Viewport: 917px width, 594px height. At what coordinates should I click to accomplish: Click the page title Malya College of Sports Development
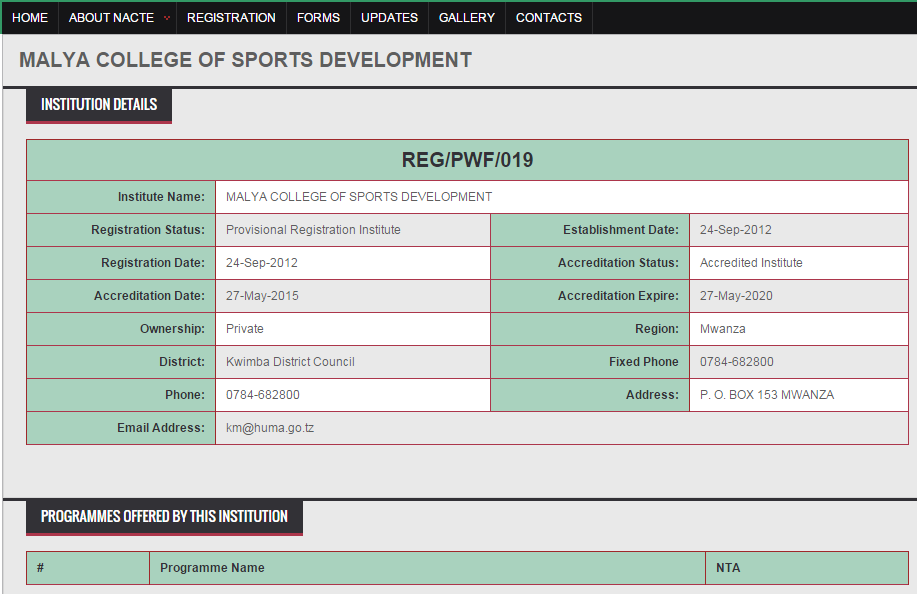245,60
